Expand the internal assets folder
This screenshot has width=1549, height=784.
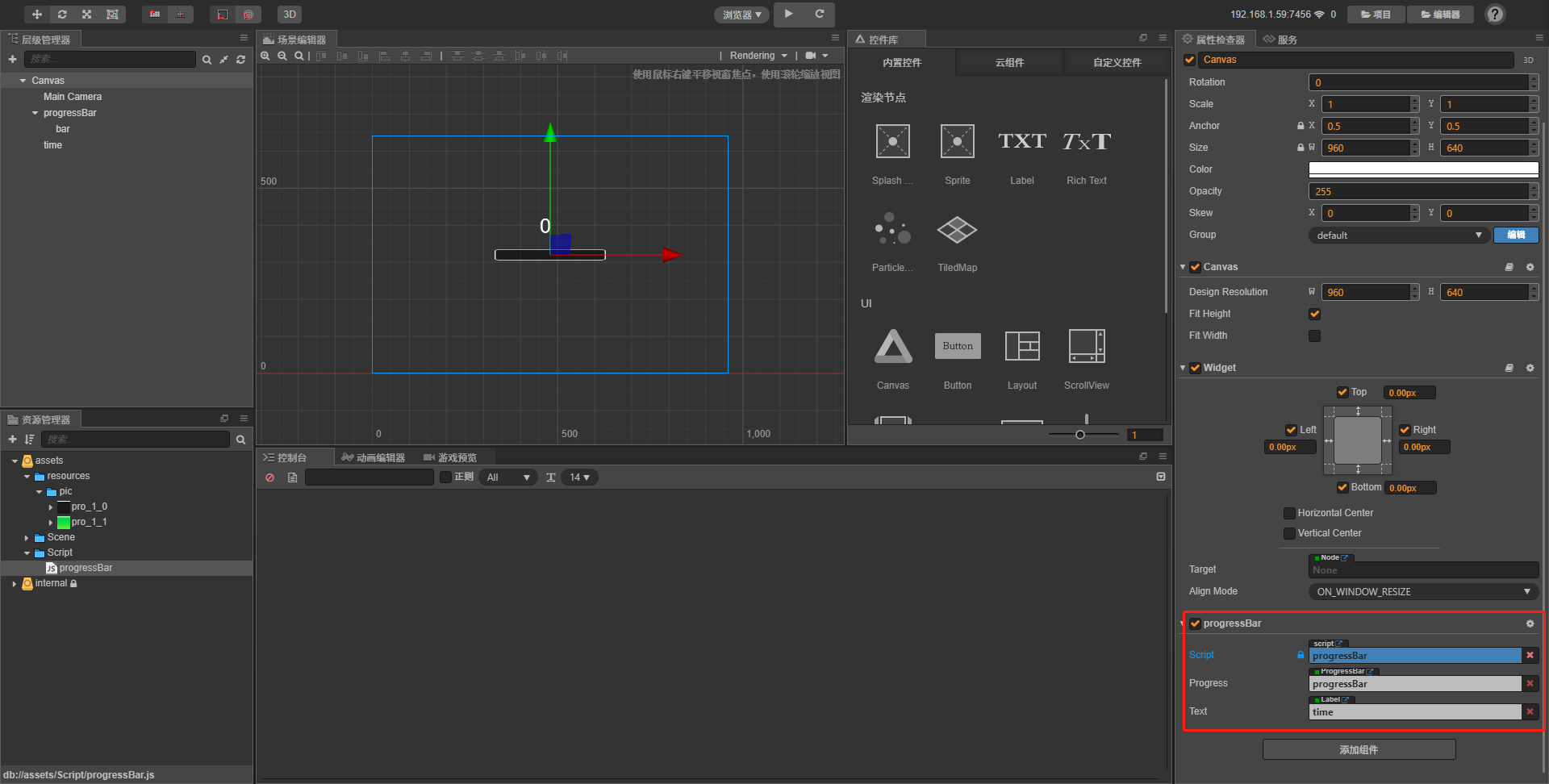coord(15,584)
